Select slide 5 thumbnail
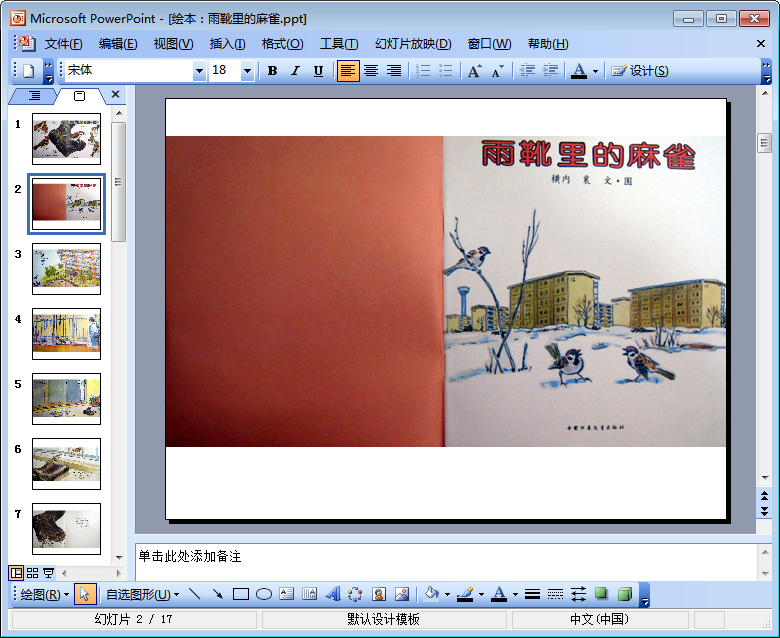 point(66,399)
